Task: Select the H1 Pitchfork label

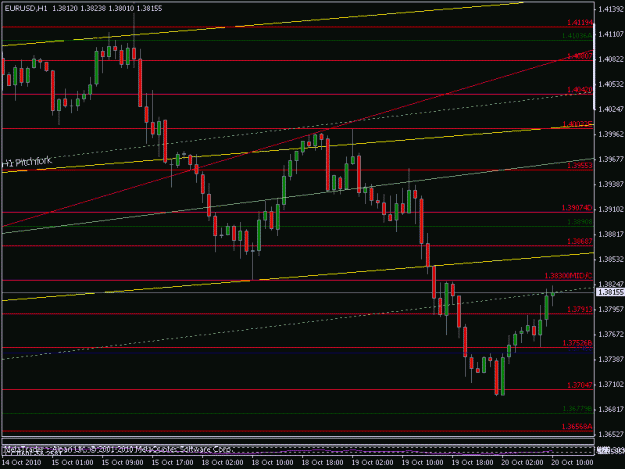Action: tap(27, 161)
